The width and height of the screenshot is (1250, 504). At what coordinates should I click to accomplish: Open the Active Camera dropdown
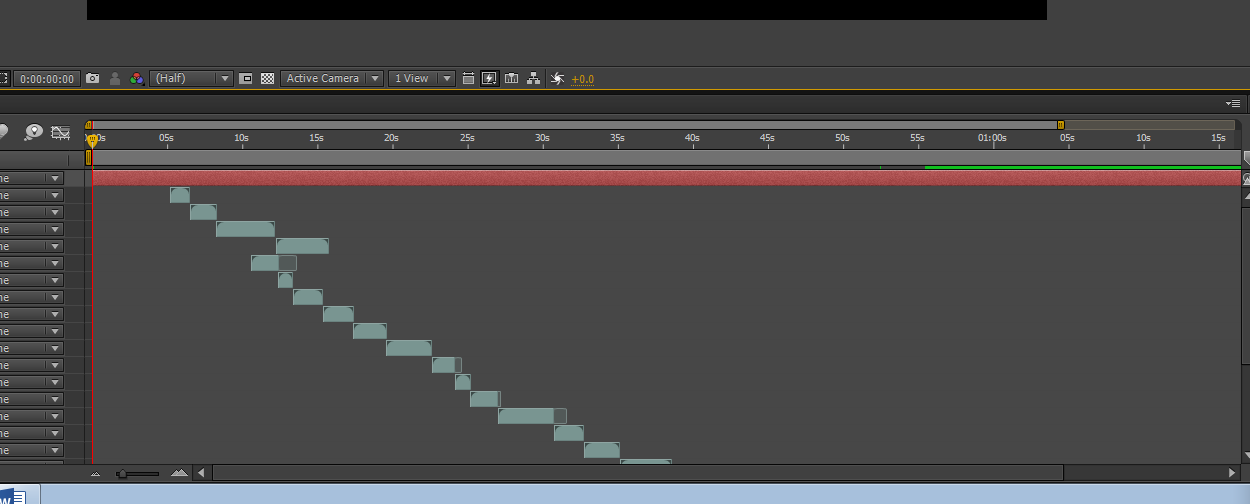click(x=332, y=78)
